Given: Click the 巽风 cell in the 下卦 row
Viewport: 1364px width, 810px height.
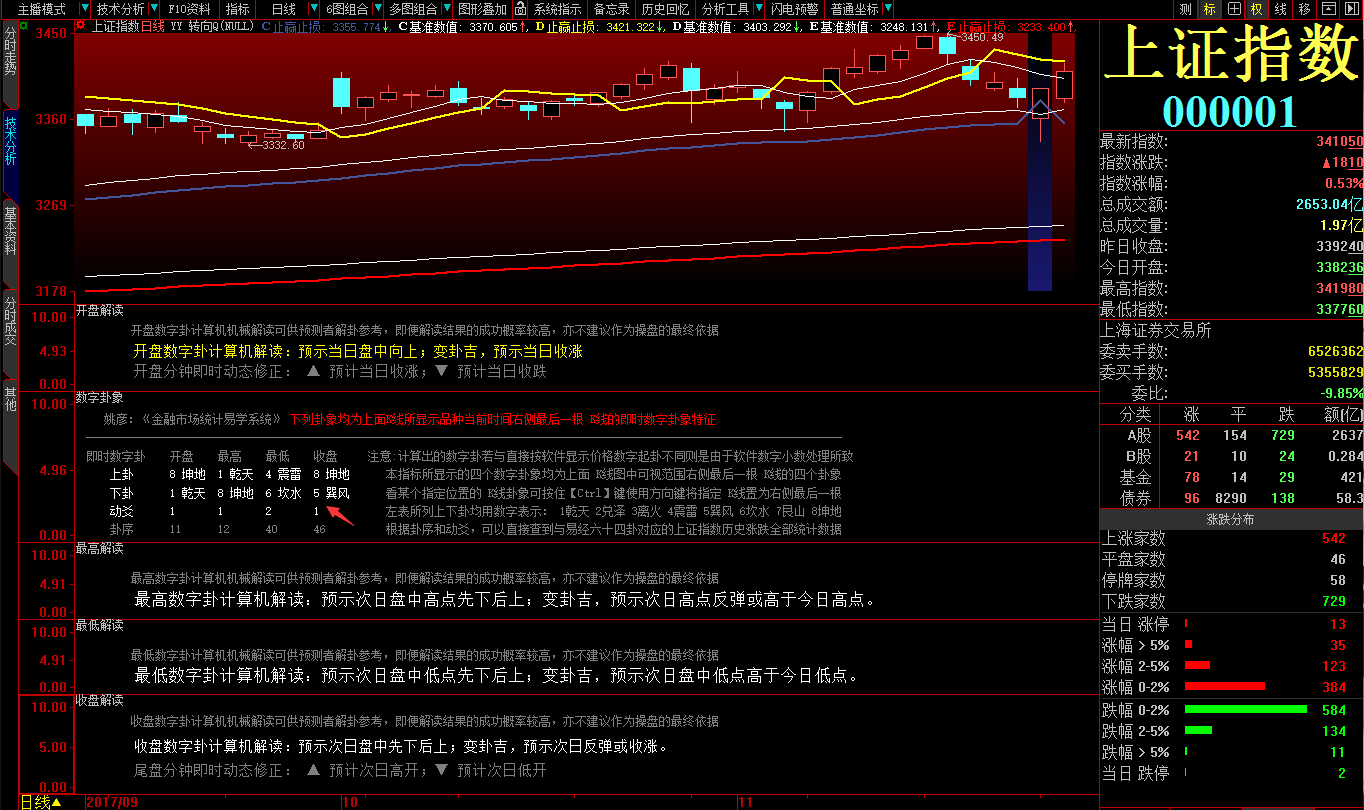Looking at the screenshot, I should pos(337,493).
